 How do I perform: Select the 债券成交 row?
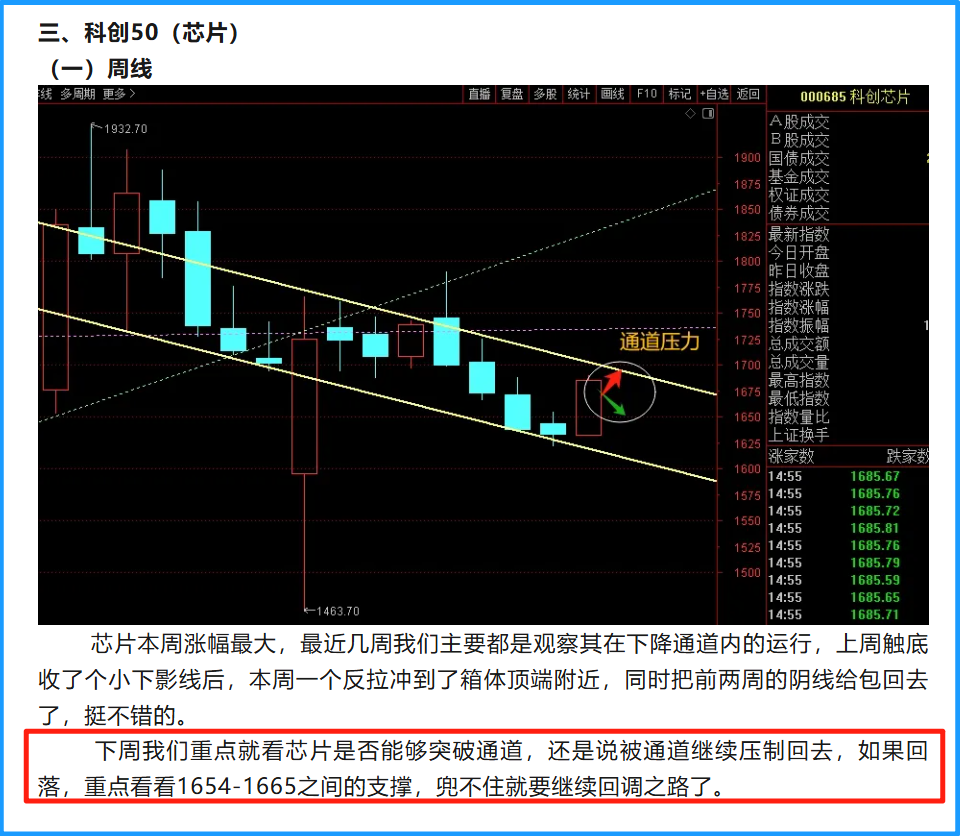click(x=800, y=213)
